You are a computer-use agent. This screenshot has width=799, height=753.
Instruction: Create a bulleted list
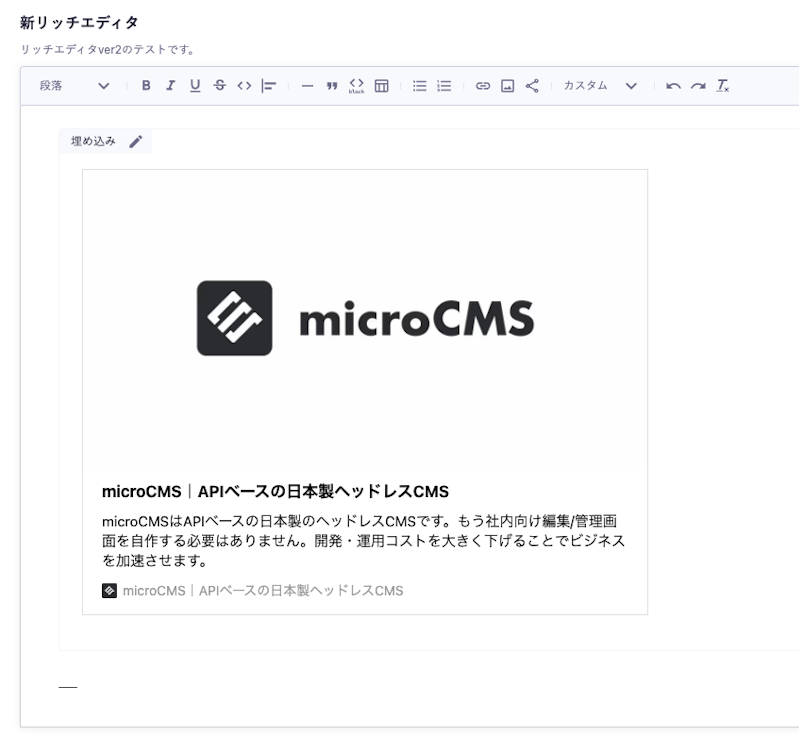pyautogui.click(x=419, y=86)
